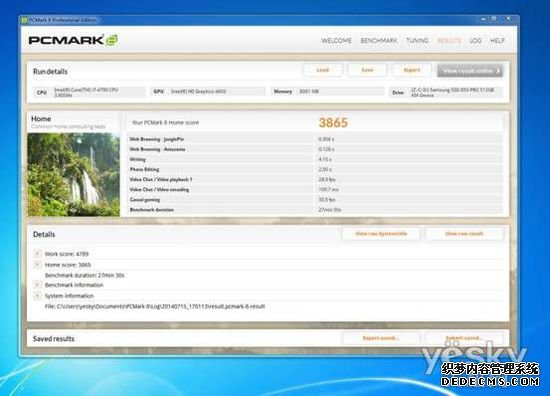Click the Save button in Run details

point(367,70)
